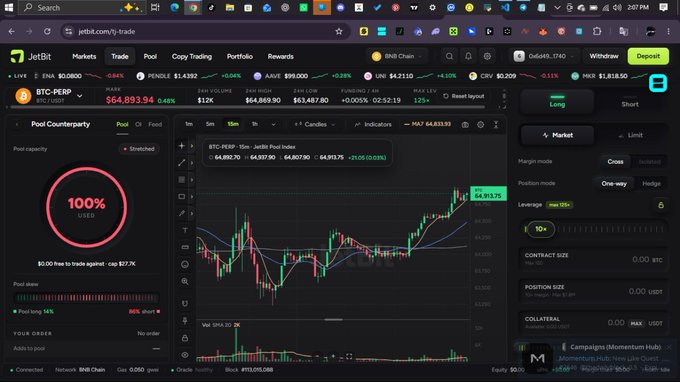
Task: Click the collateral MAX button
Action: pyautogui.click(x=636, y=323)
